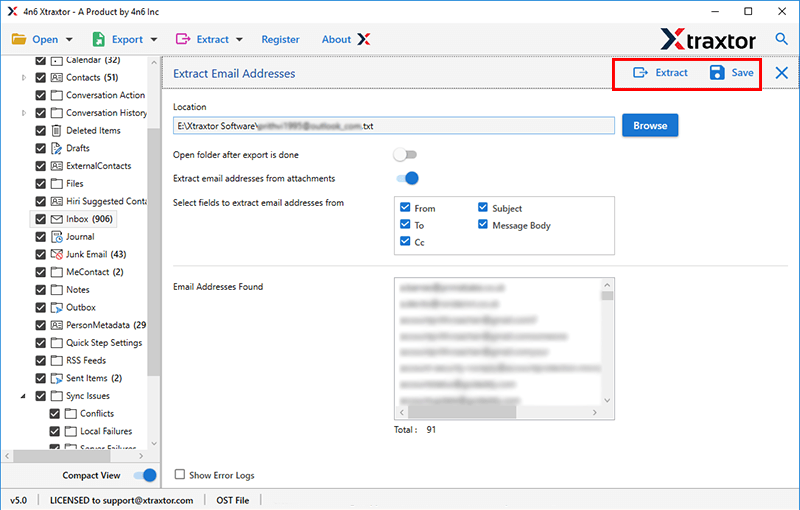Screen dimensions: 800x510
Task: Enable Show Error Logs checkbox
Action: (x=180, y=474)
